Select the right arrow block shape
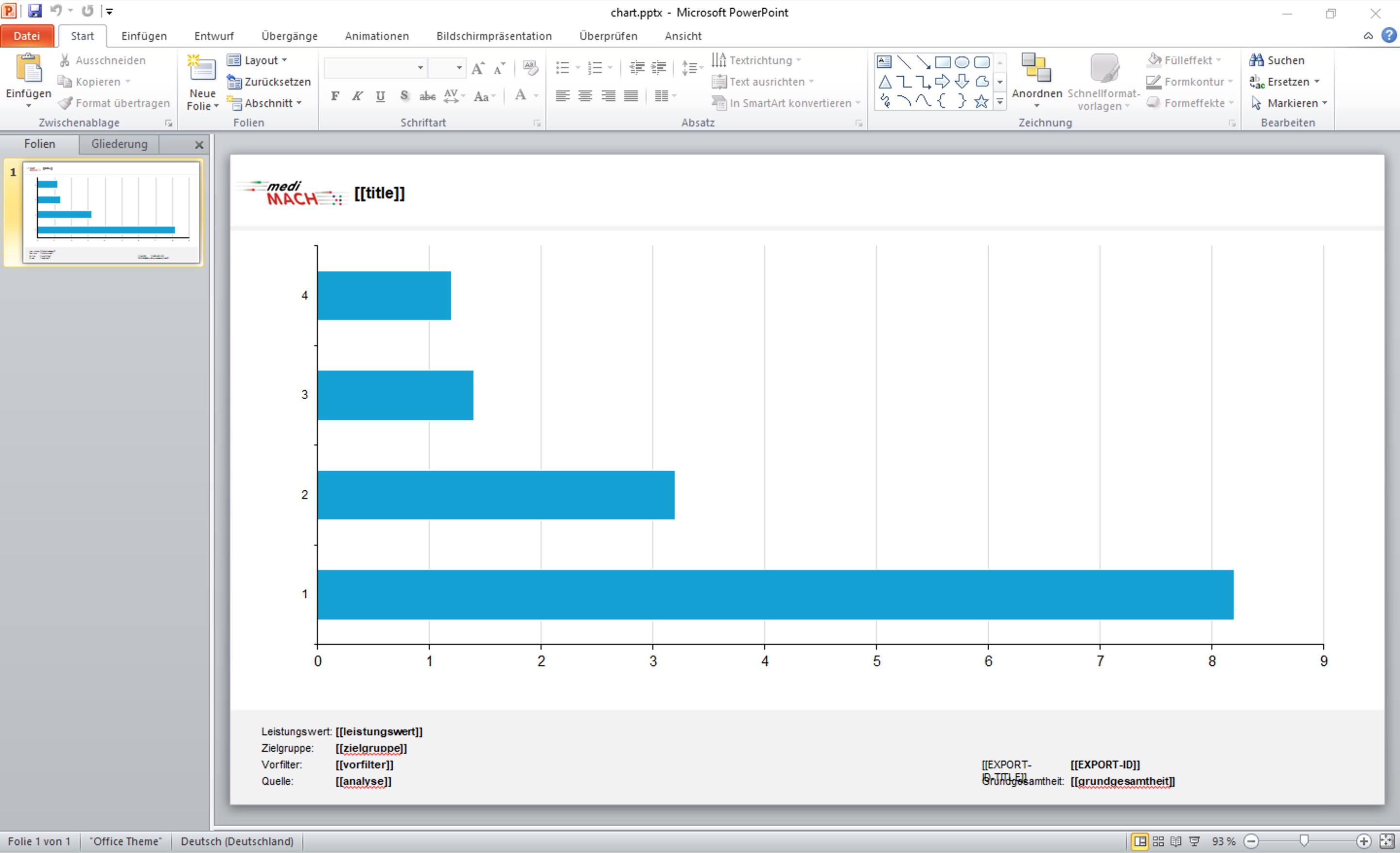1400x853 pixels. point(943,81)
